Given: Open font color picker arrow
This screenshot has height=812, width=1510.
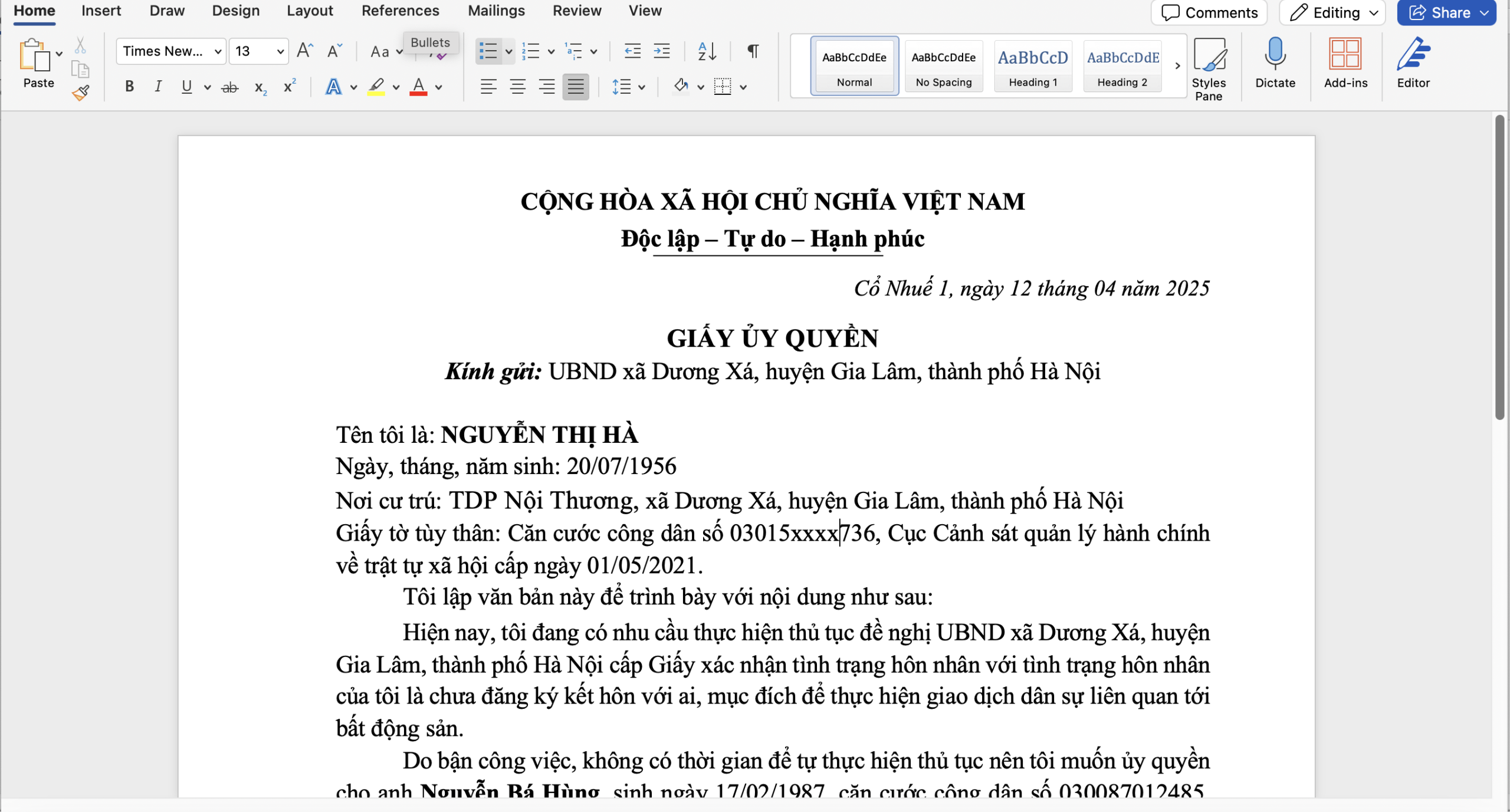Looking at the screenshot, I should click(x=439, y=87).
